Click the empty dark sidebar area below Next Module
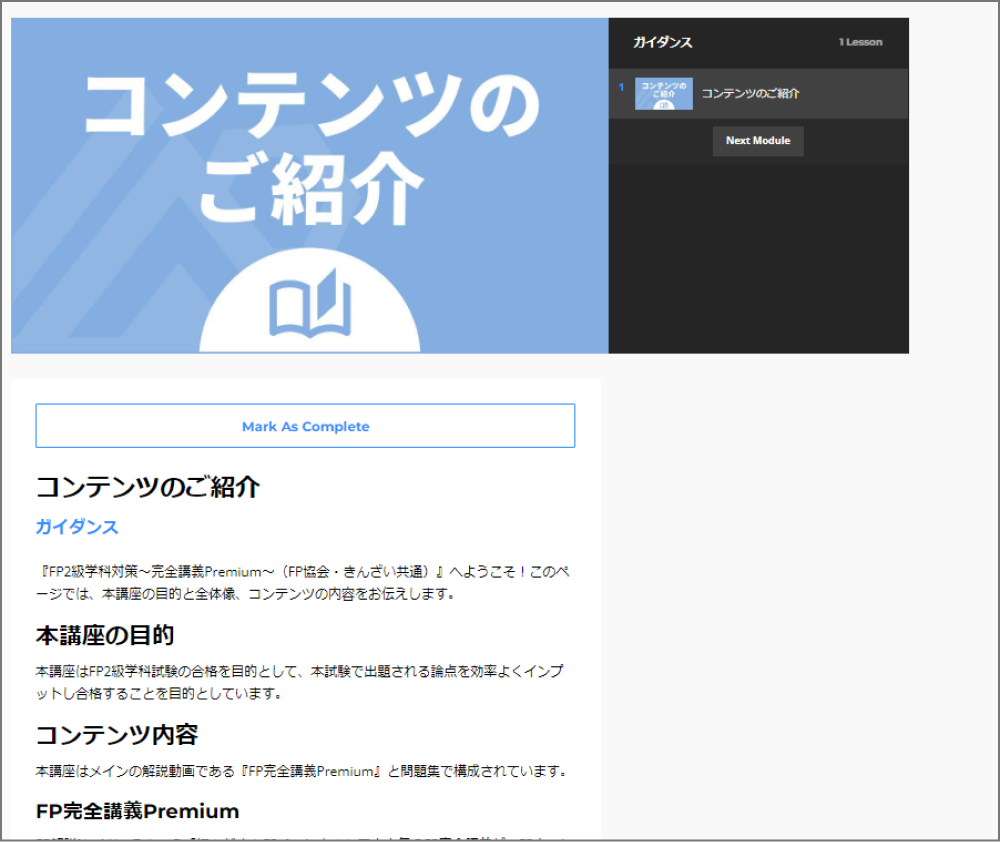 click(x=758, y=258)
